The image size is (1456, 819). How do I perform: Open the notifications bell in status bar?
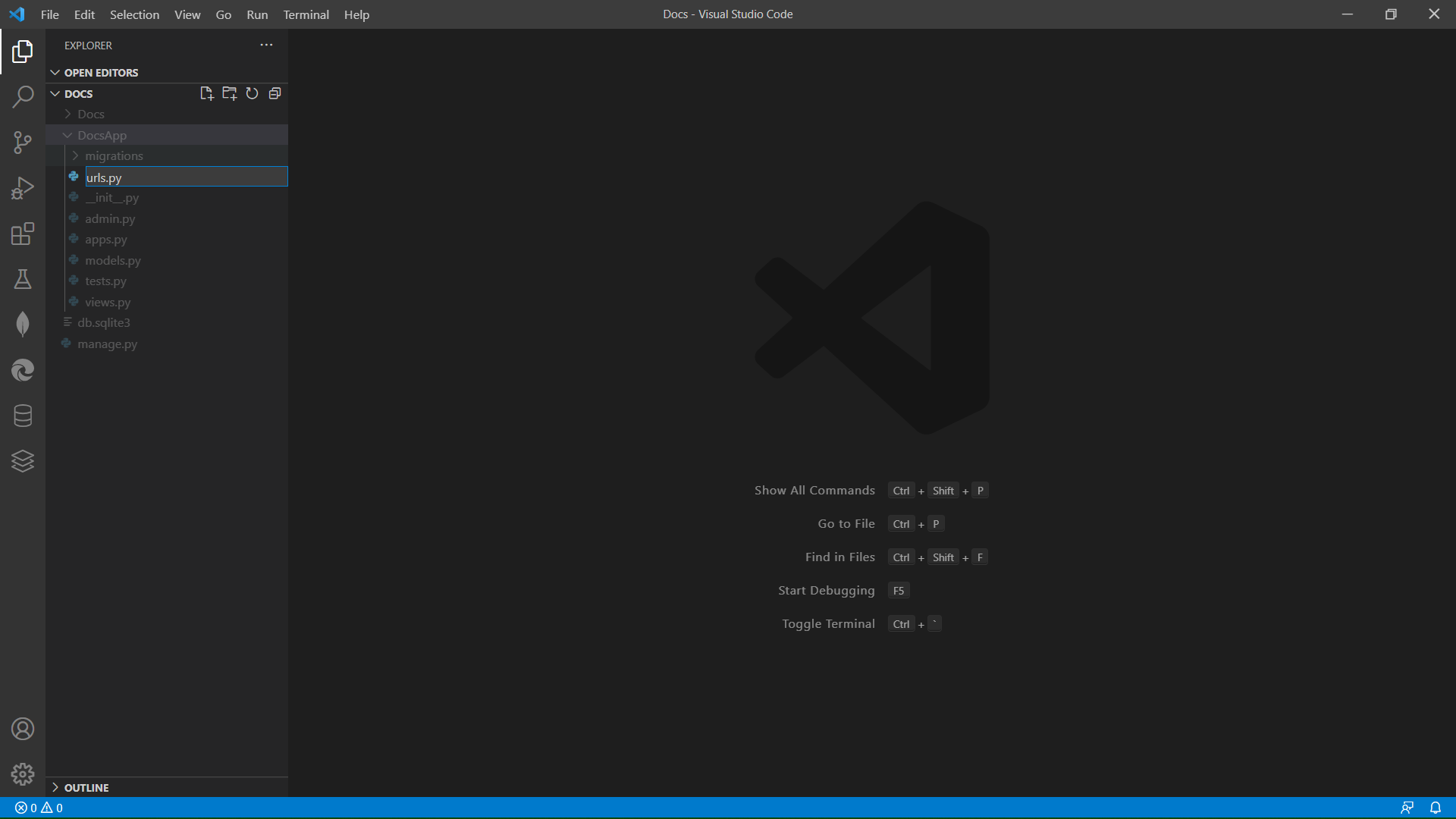pyautogui.click(x=1435, y=808)
